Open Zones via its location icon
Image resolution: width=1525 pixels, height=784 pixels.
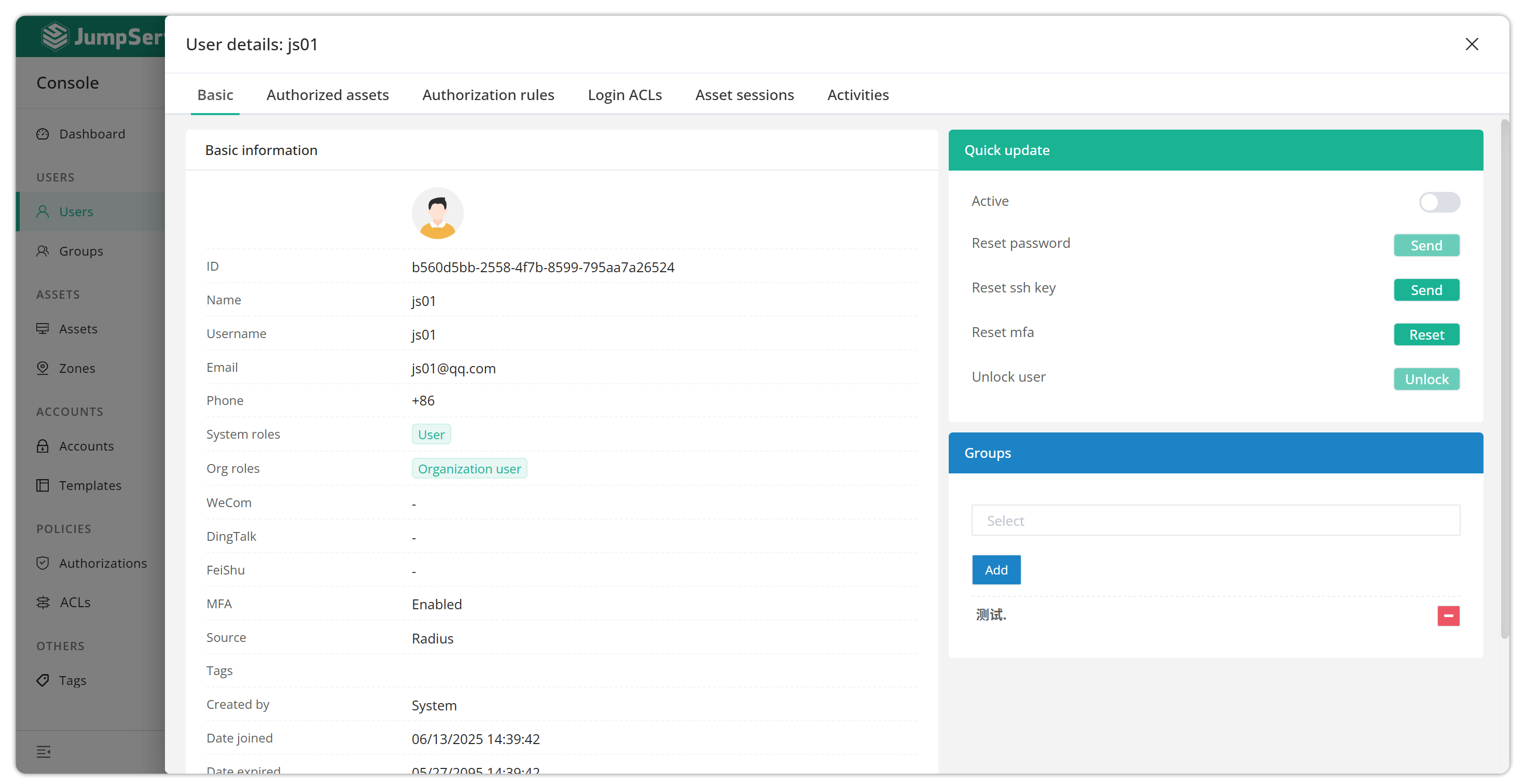point(43,368)
